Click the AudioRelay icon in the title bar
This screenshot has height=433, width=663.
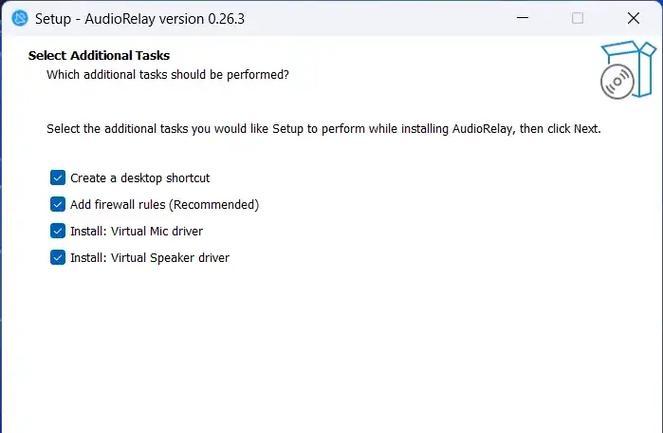19,18
